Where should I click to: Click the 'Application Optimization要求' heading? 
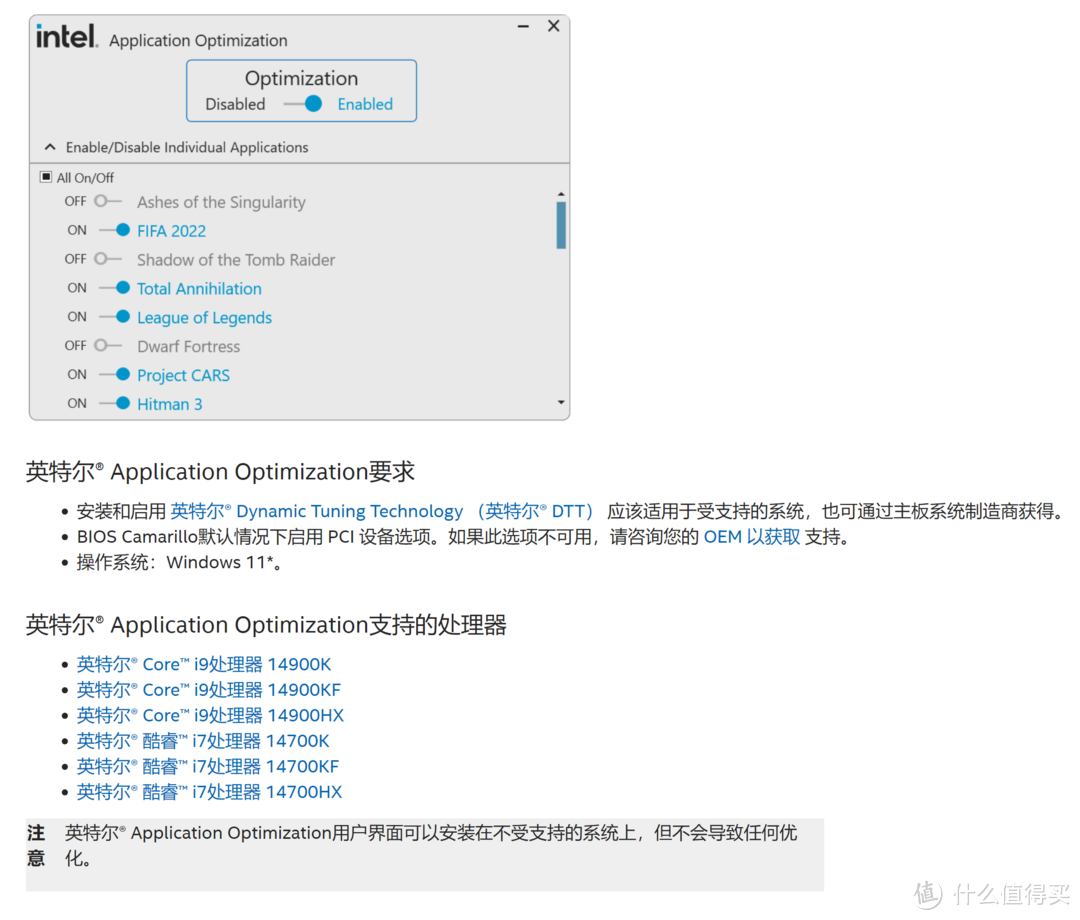click(x=220, y=472)
